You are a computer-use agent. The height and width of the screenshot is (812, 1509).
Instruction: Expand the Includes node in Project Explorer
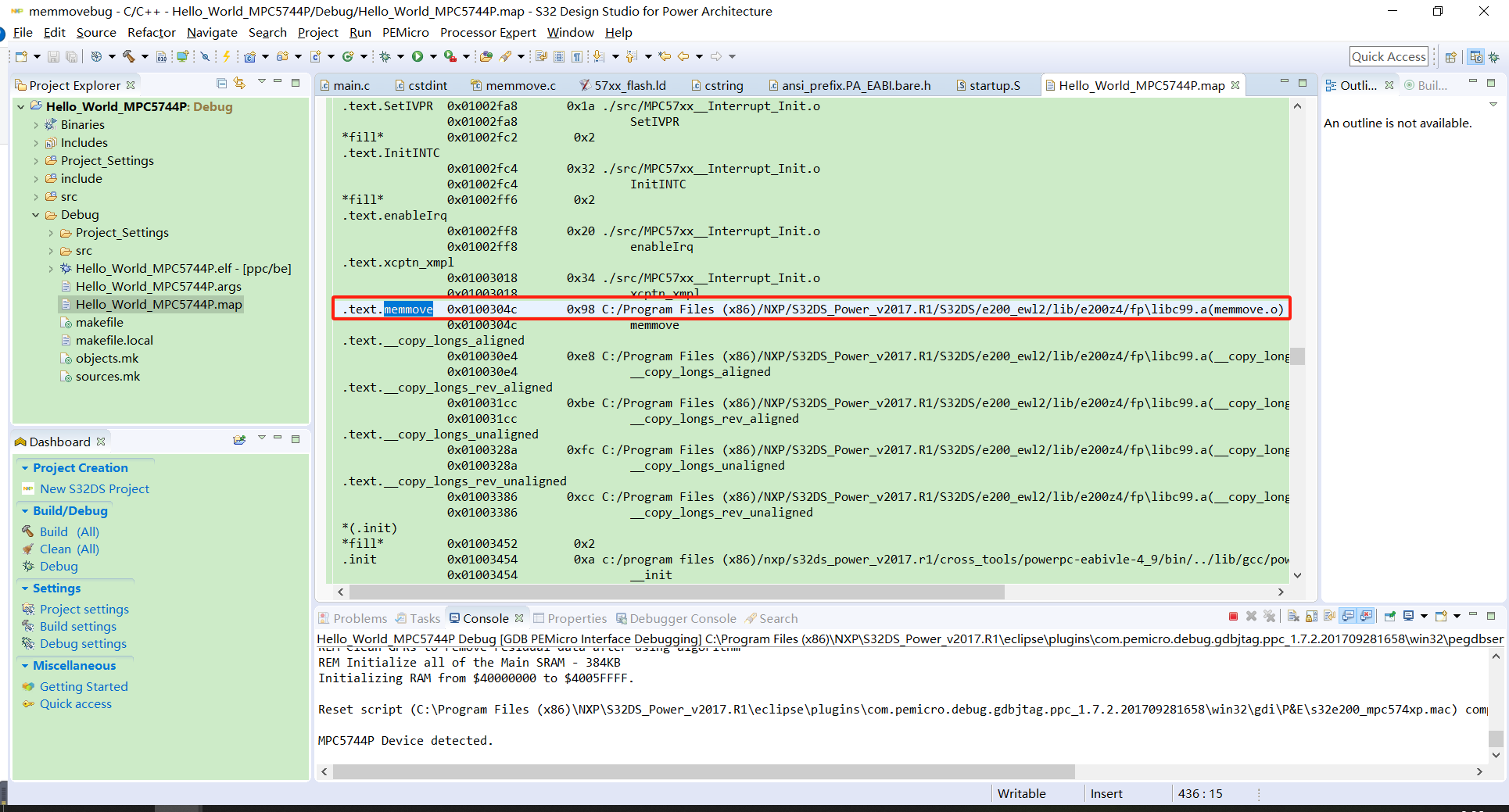tap(36, 142)
